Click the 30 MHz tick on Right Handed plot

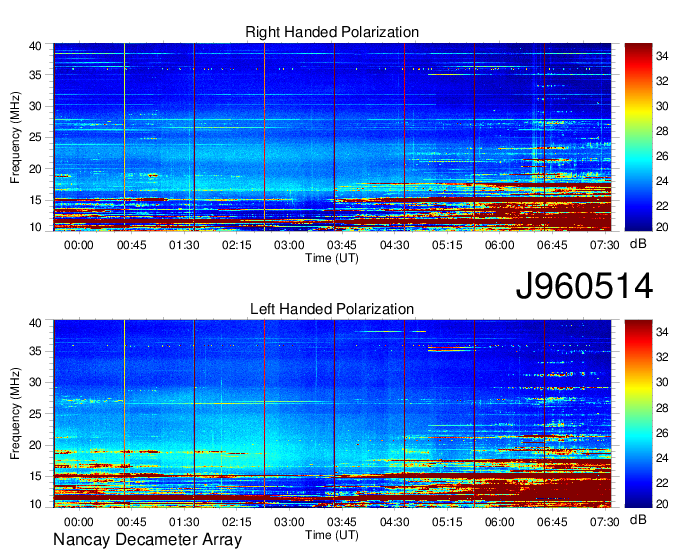(35, 106)
